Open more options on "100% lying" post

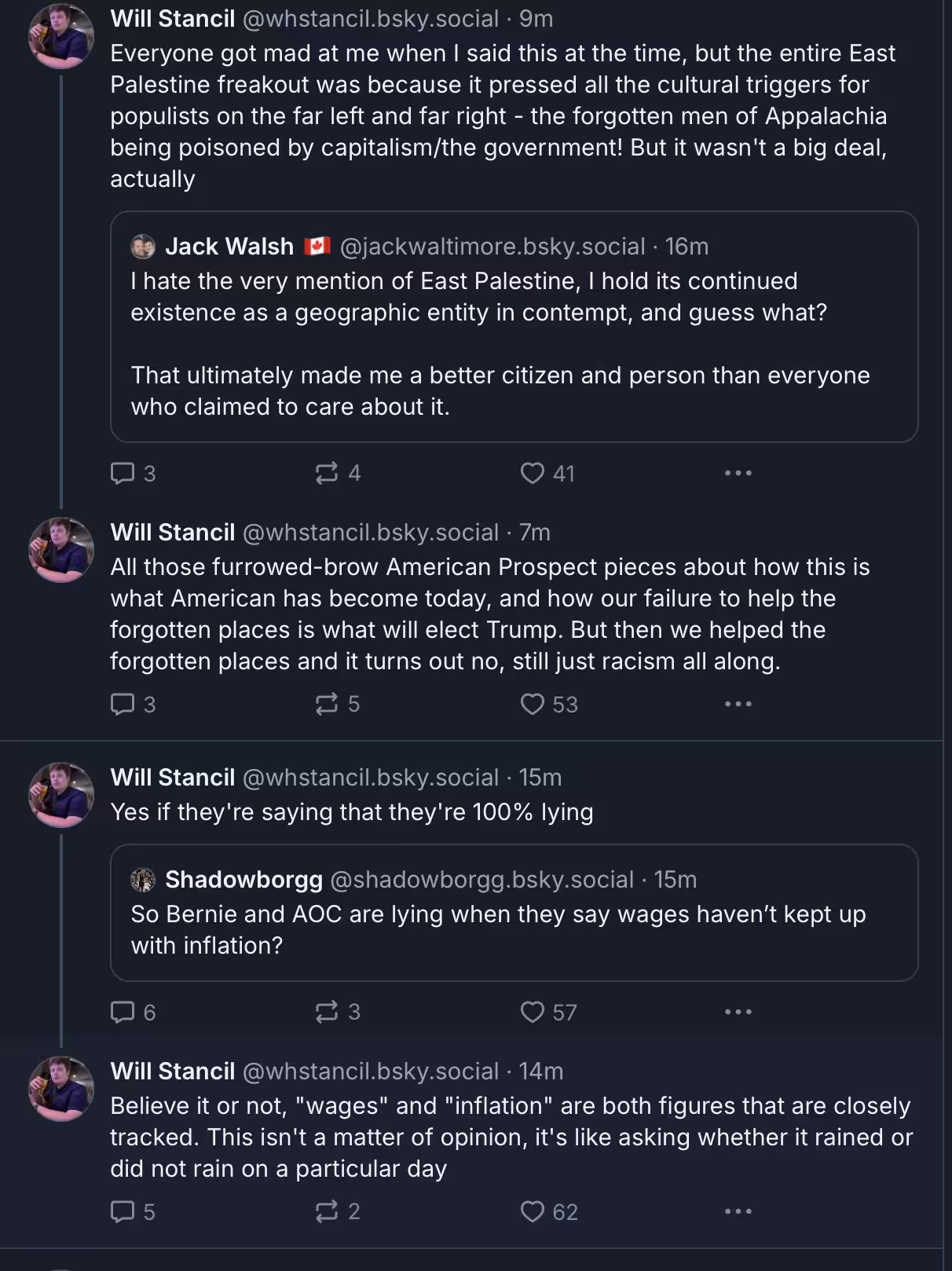tap(738, 1012)
